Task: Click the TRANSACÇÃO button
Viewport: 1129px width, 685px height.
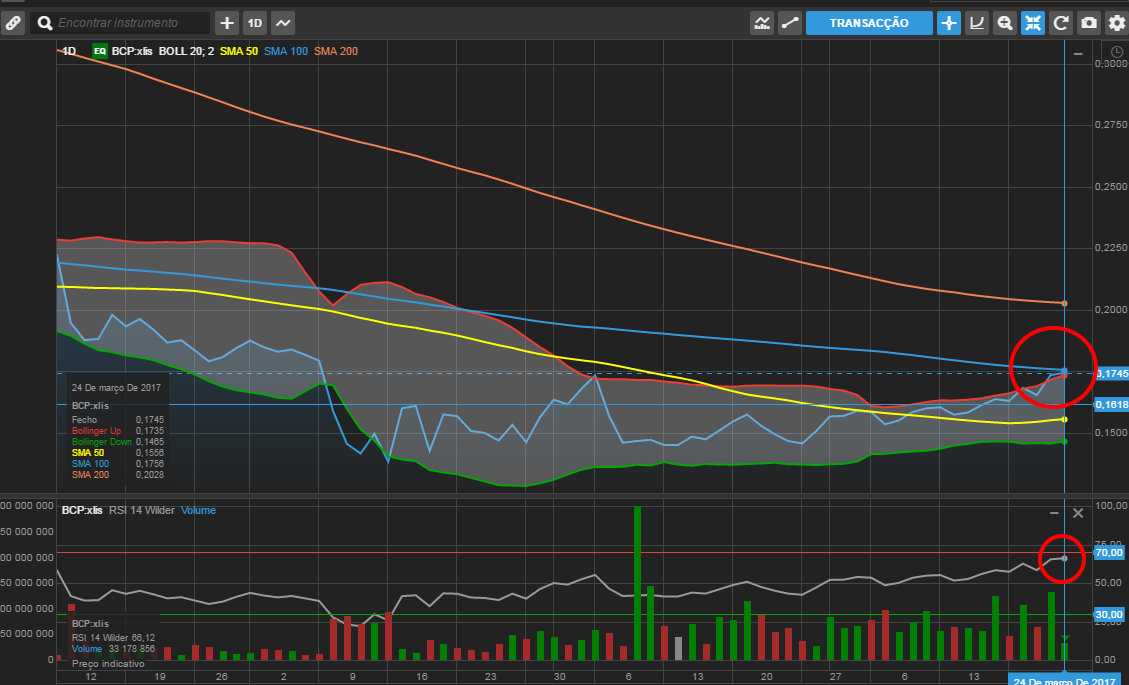Action: tap(869, 22)
